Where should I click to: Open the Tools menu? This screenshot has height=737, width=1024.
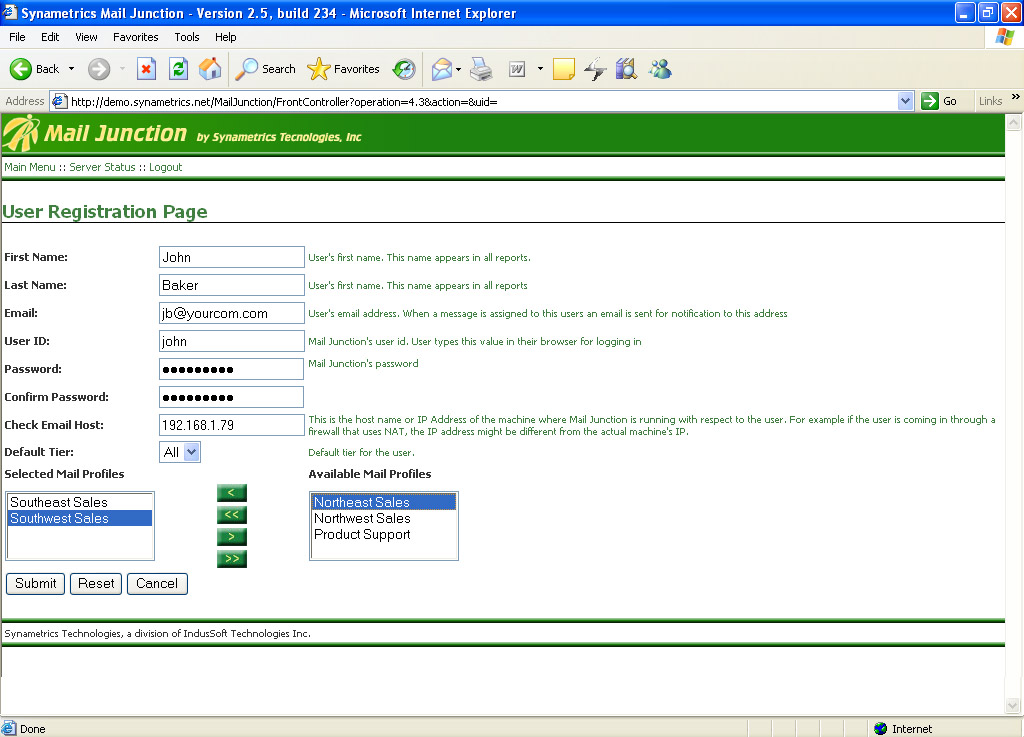(187, 37)
